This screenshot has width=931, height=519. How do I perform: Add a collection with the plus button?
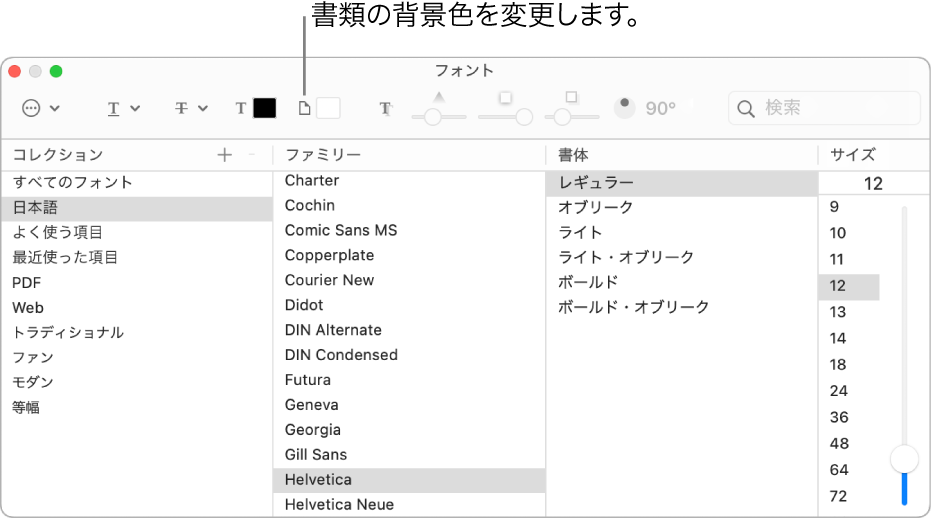pos(224,155)
